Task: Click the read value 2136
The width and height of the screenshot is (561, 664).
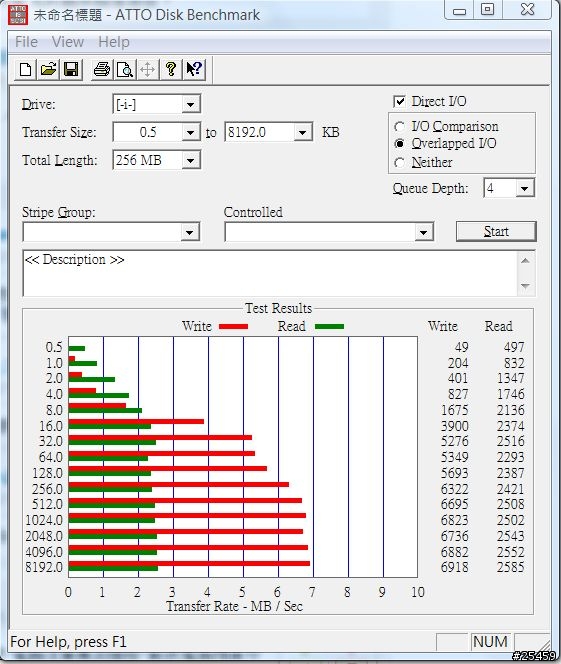Action: point(511,410)
